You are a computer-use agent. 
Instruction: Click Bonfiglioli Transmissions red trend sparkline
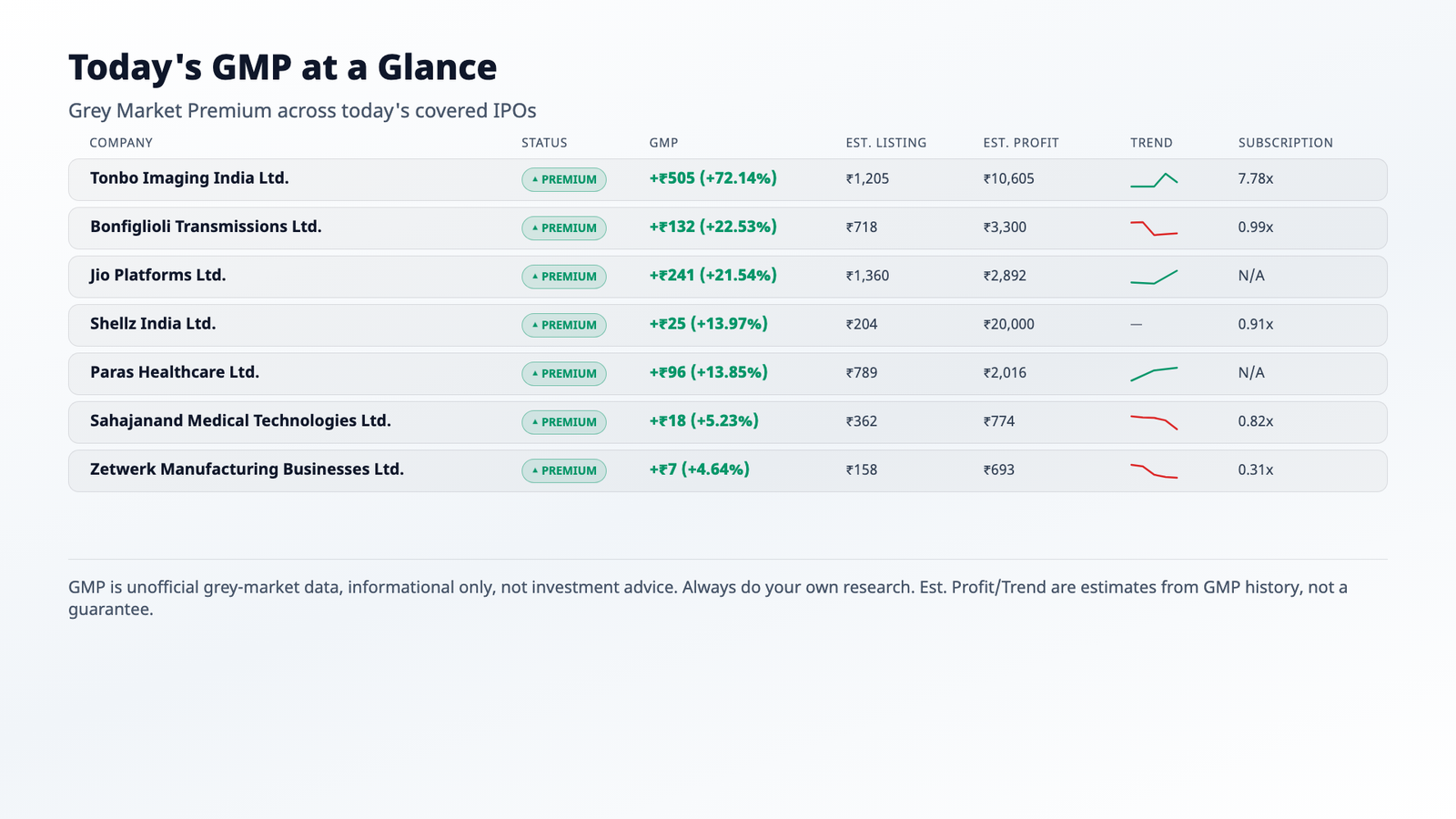coord(1154,228)
